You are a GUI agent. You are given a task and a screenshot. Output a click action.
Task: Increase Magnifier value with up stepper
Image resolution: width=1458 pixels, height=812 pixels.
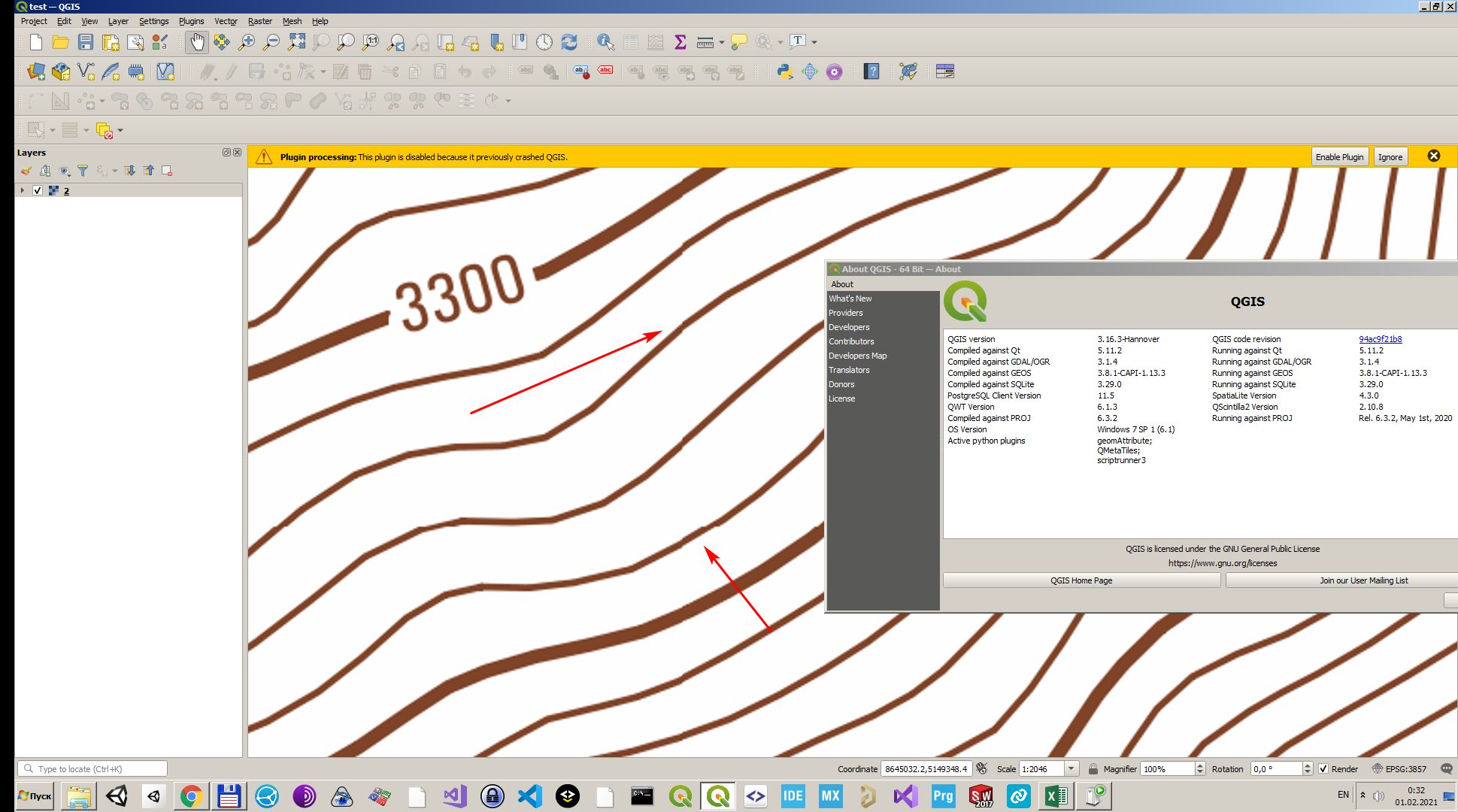1200,765
